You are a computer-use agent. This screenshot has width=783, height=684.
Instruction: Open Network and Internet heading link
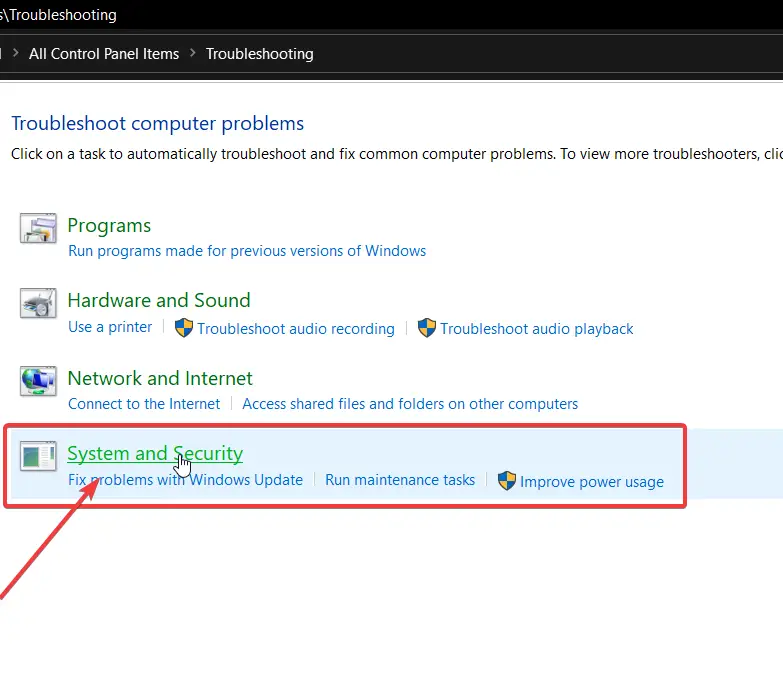coord(160,378)
